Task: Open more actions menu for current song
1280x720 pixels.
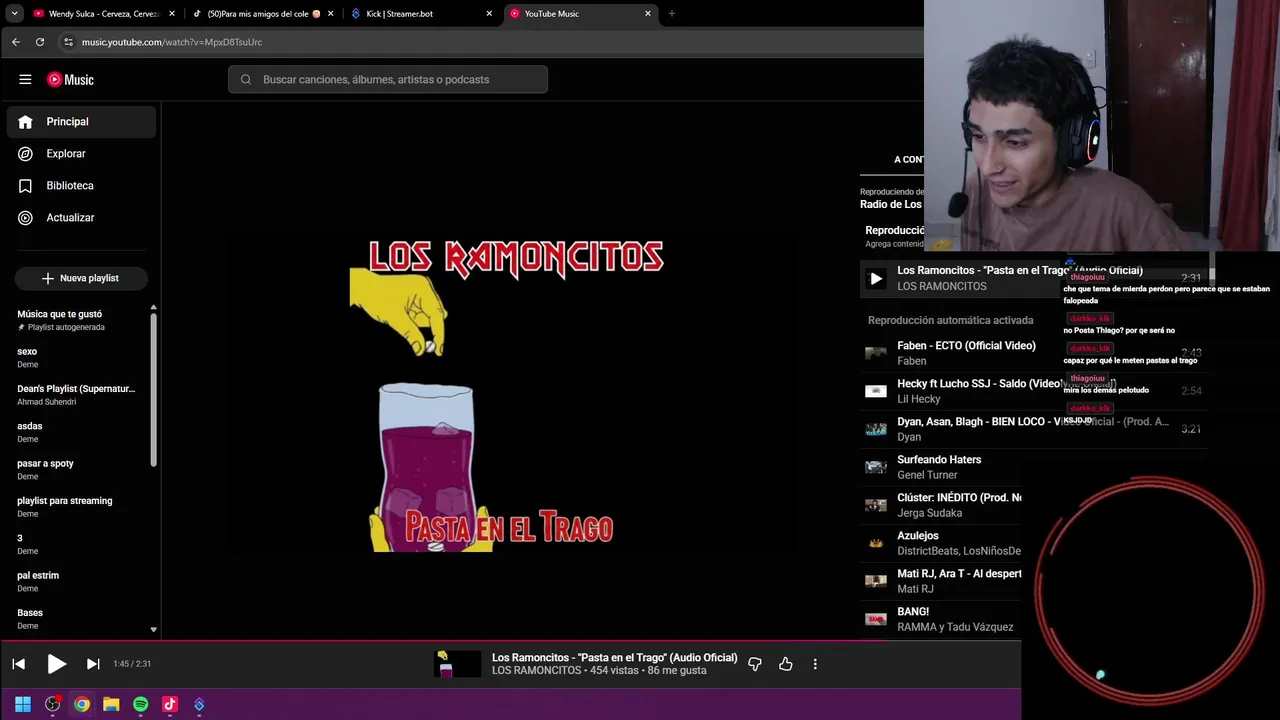Action: [x=815, y=664]
